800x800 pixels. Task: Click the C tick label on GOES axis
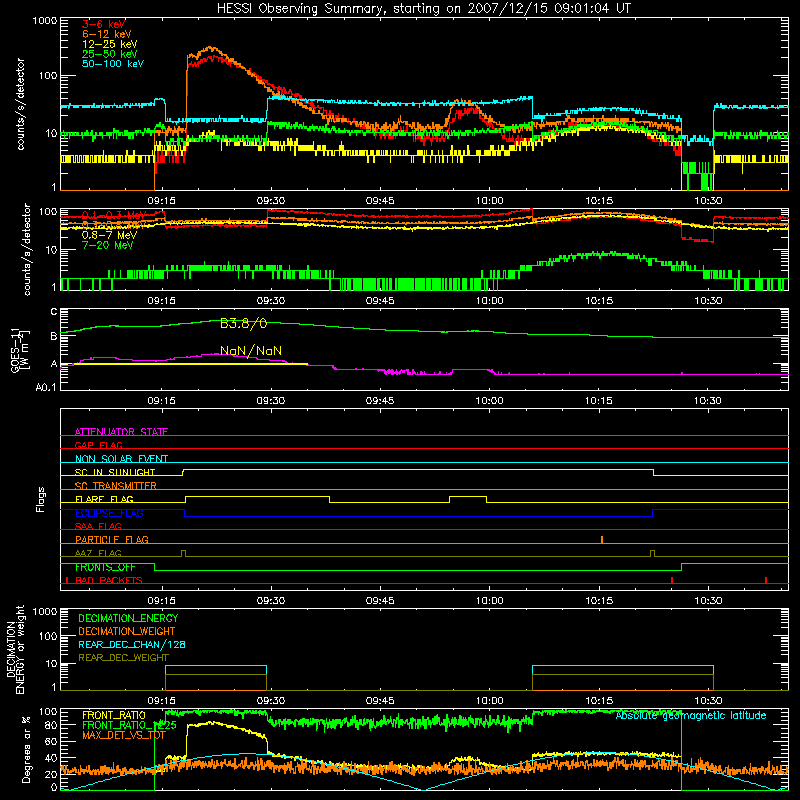pyautogui.click(x=54, y=312)
